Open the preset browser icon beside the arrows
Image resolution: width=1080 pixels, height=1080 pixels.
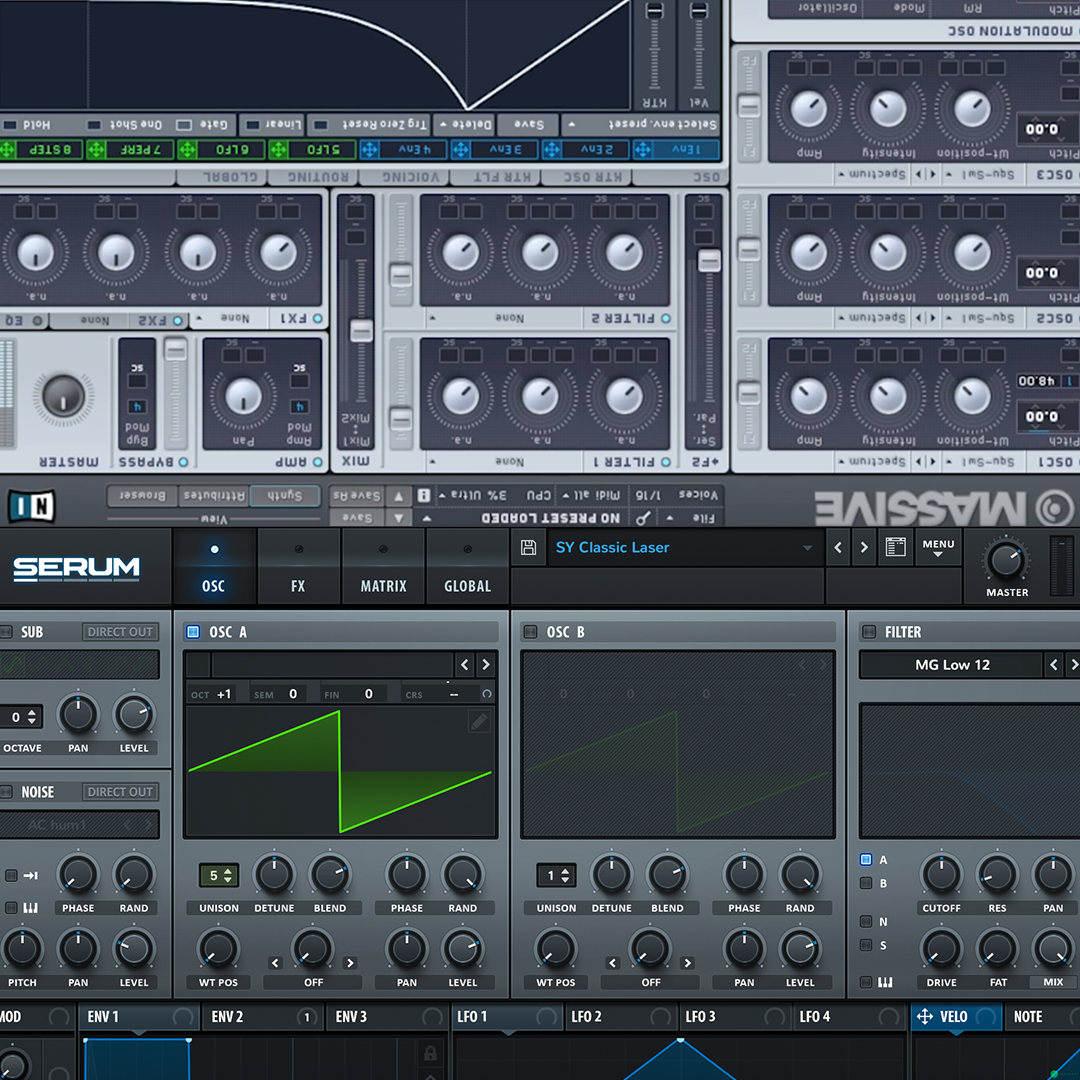tap(896, 548)
